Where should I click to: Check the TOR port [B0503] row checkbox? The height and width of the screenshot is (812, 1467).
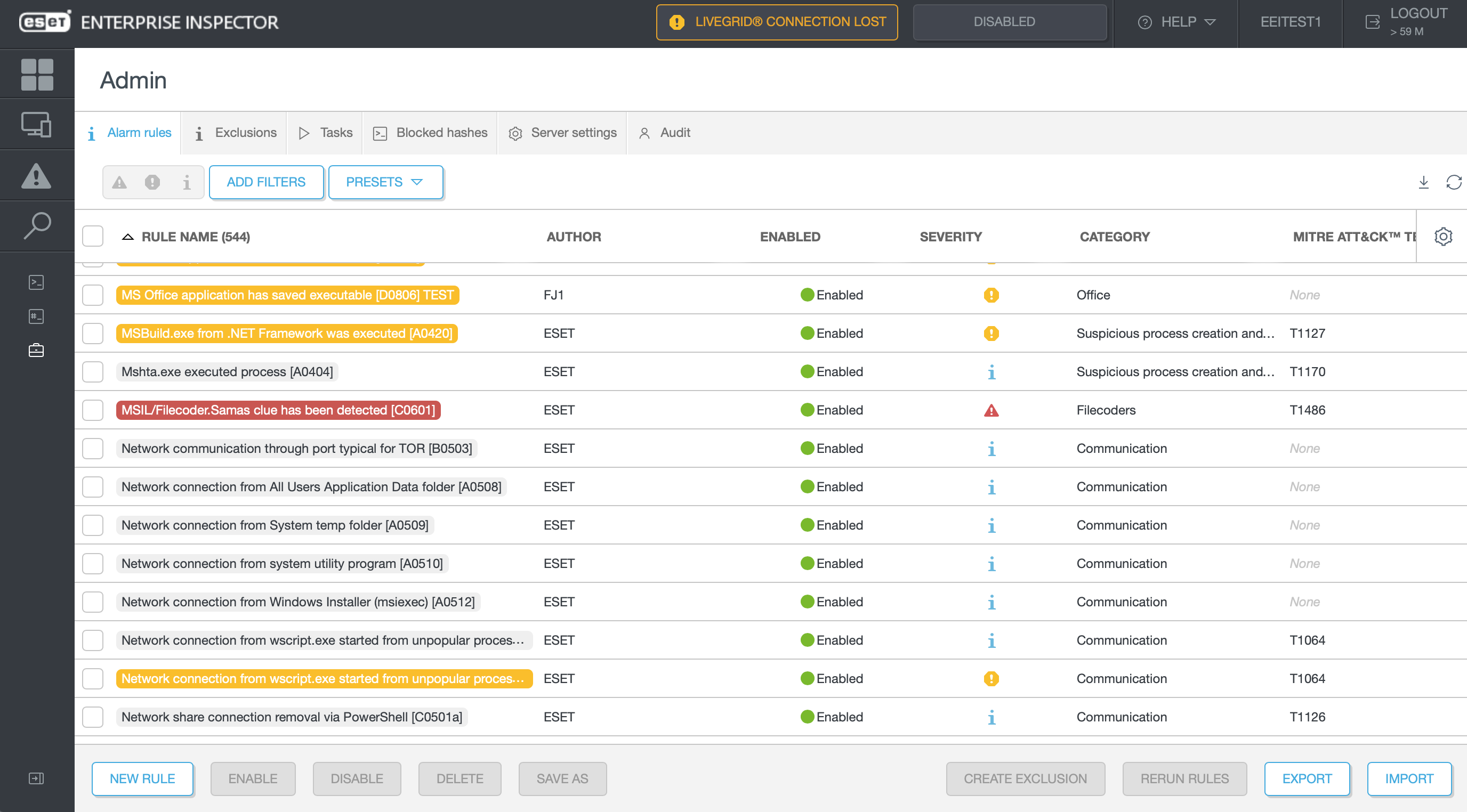coord(93,449)
